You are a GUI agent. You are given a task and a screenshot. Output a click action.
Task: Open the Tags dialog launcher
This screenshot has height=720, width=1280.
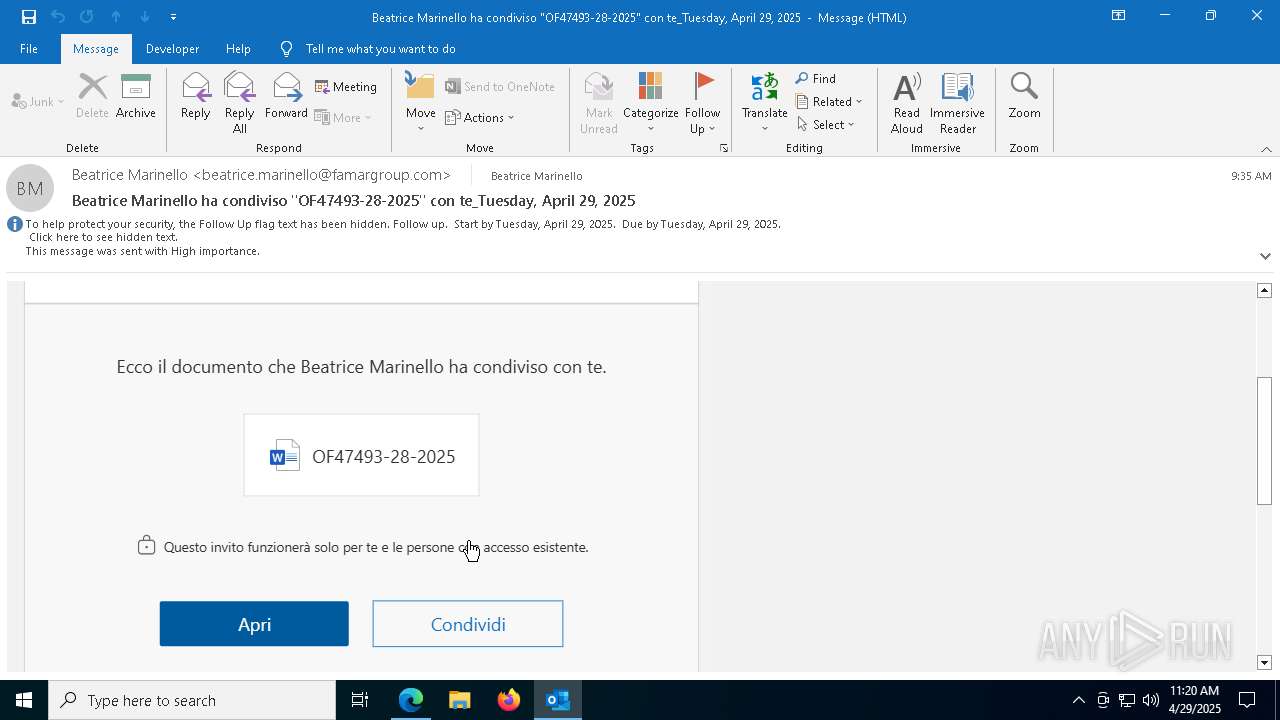(x=724, y=148)
